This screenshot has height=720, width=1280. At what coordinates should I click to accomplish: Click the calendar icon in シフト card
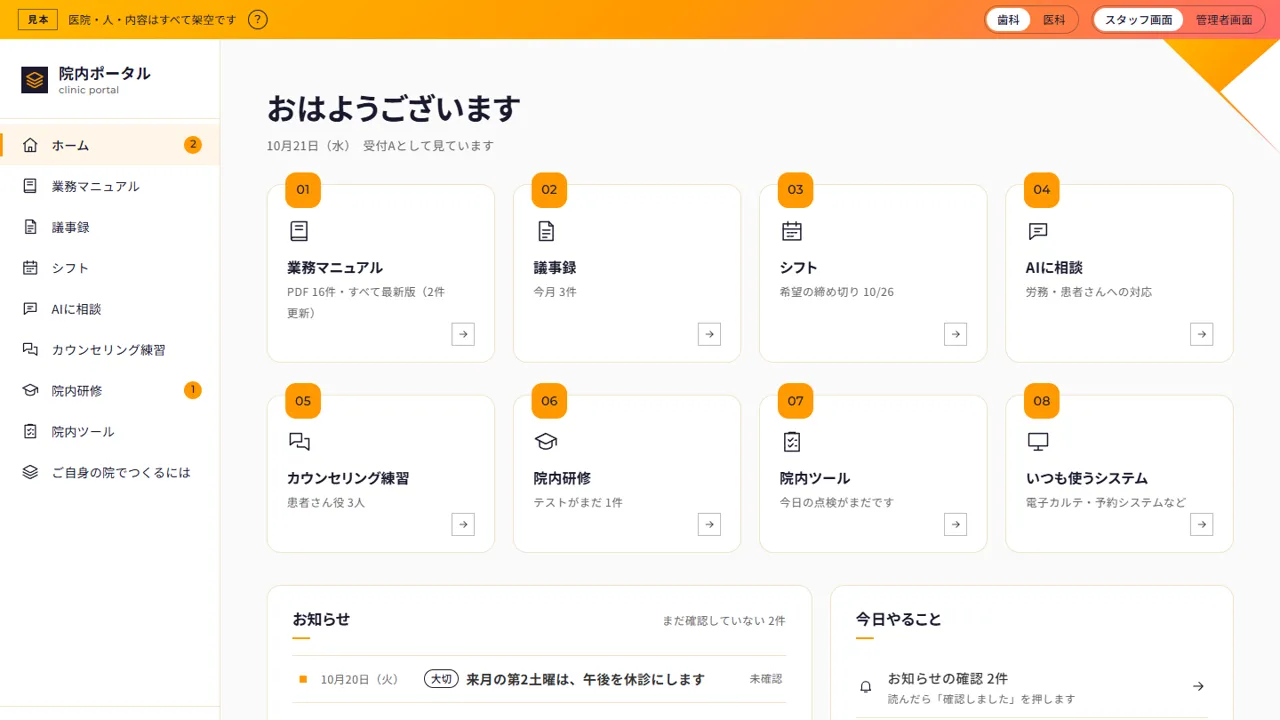click(792, 231)
